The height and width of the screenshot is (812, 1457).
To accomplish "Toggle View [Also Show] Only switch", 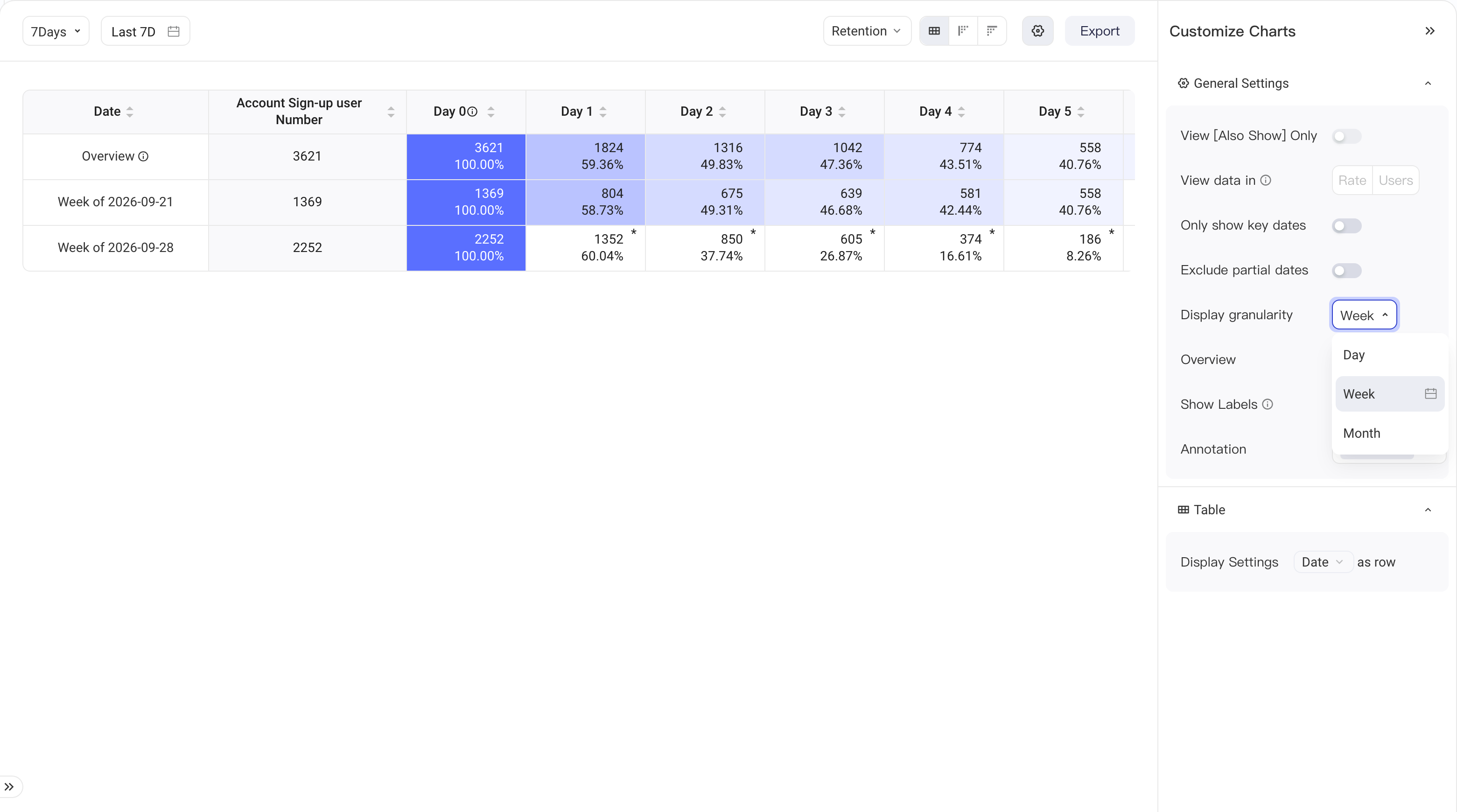I will coord(1346,136).
